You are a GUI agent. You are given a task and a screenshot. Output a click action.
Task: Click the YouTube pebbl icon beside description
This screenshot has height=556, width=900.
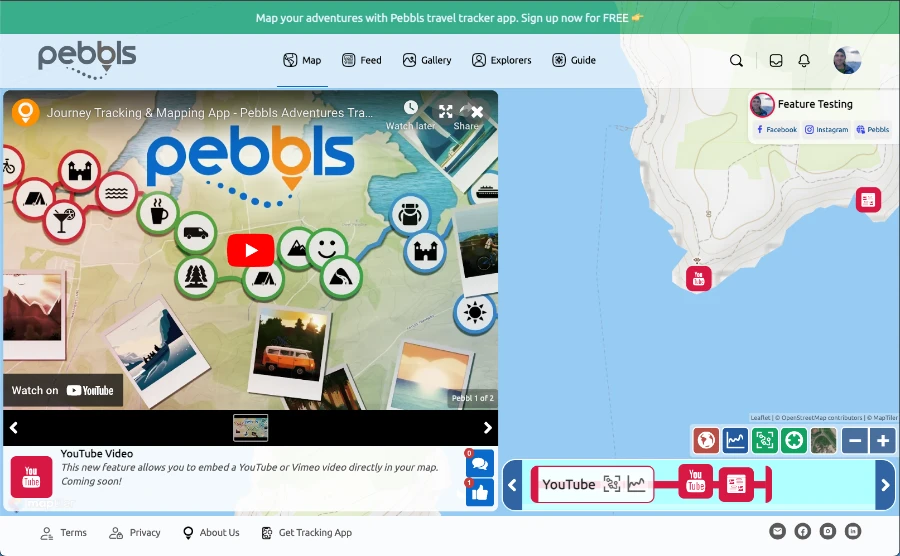[32, 477]
